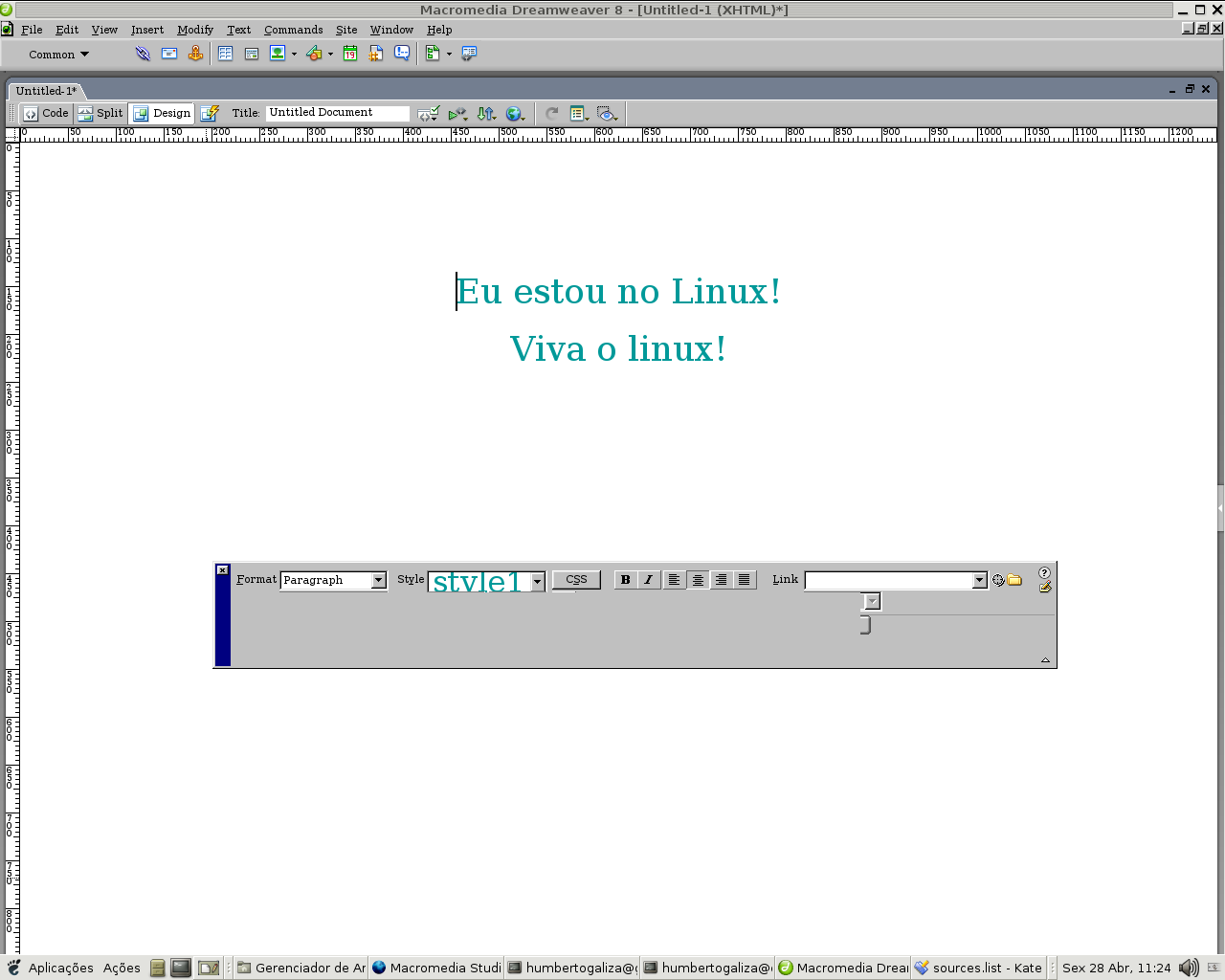Image resolution: width=1225 pixels, height=980 pixels.
Task: Open the Visual Aids eye icon
Action: [607, 114]
